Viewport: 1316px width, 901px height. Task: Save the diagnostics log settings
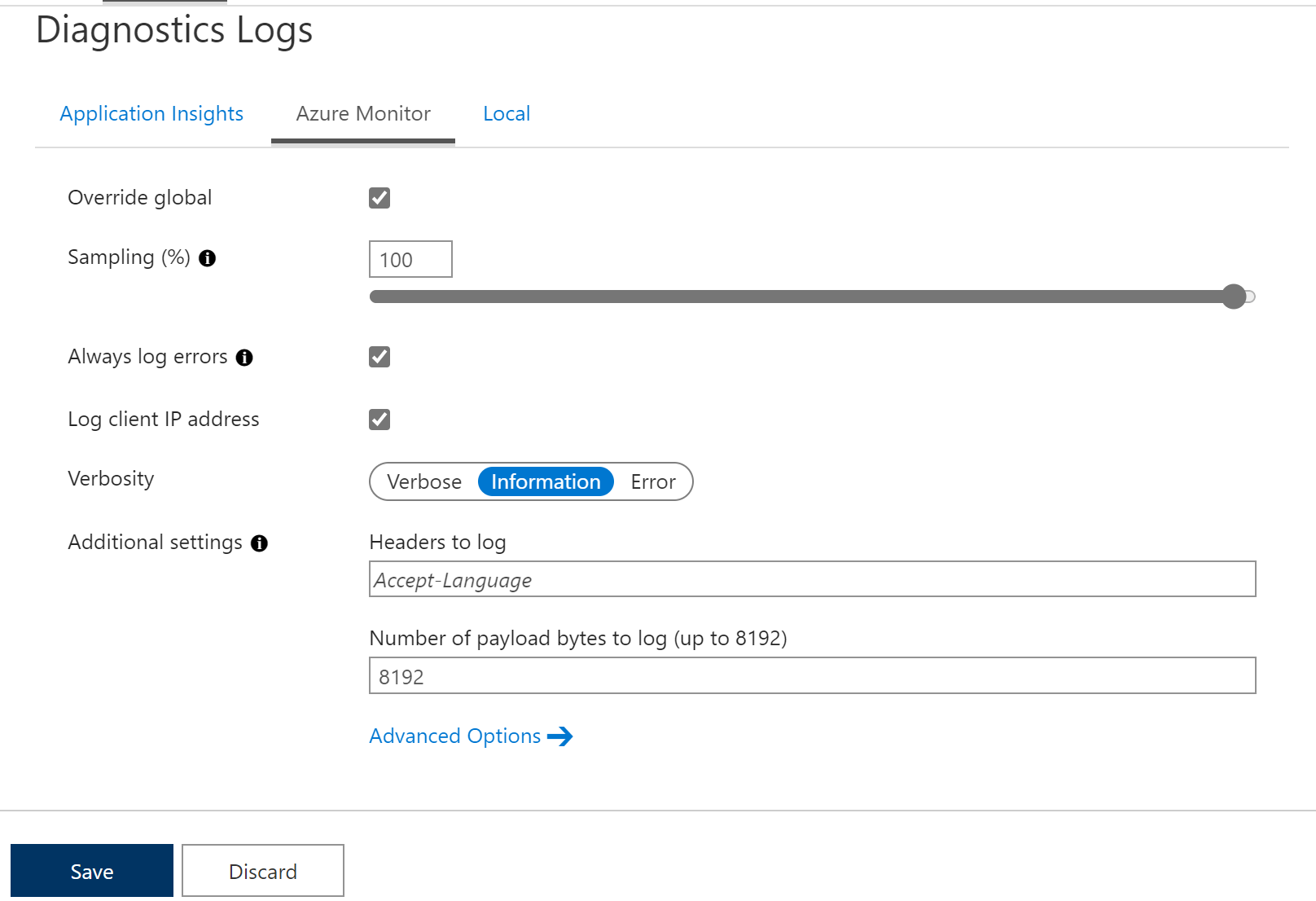92,871
